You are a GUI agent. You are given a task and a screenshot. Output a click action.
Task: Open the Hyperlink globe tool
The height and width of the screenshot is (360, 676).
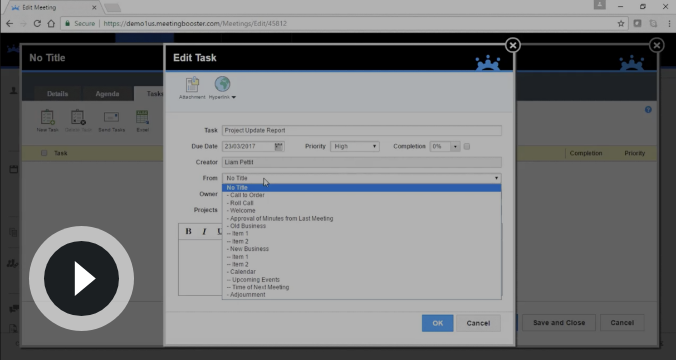[x=222, y=84]
